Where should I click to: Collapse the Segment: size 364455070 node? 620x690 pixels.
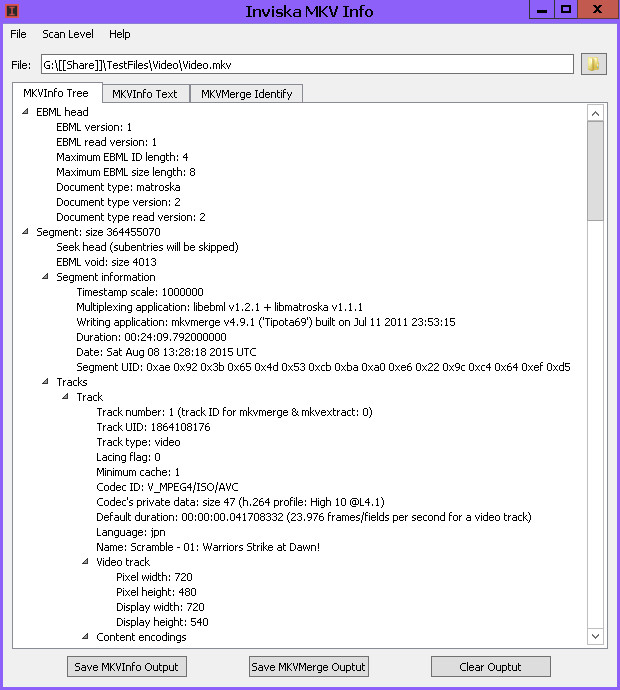point(25,231)
